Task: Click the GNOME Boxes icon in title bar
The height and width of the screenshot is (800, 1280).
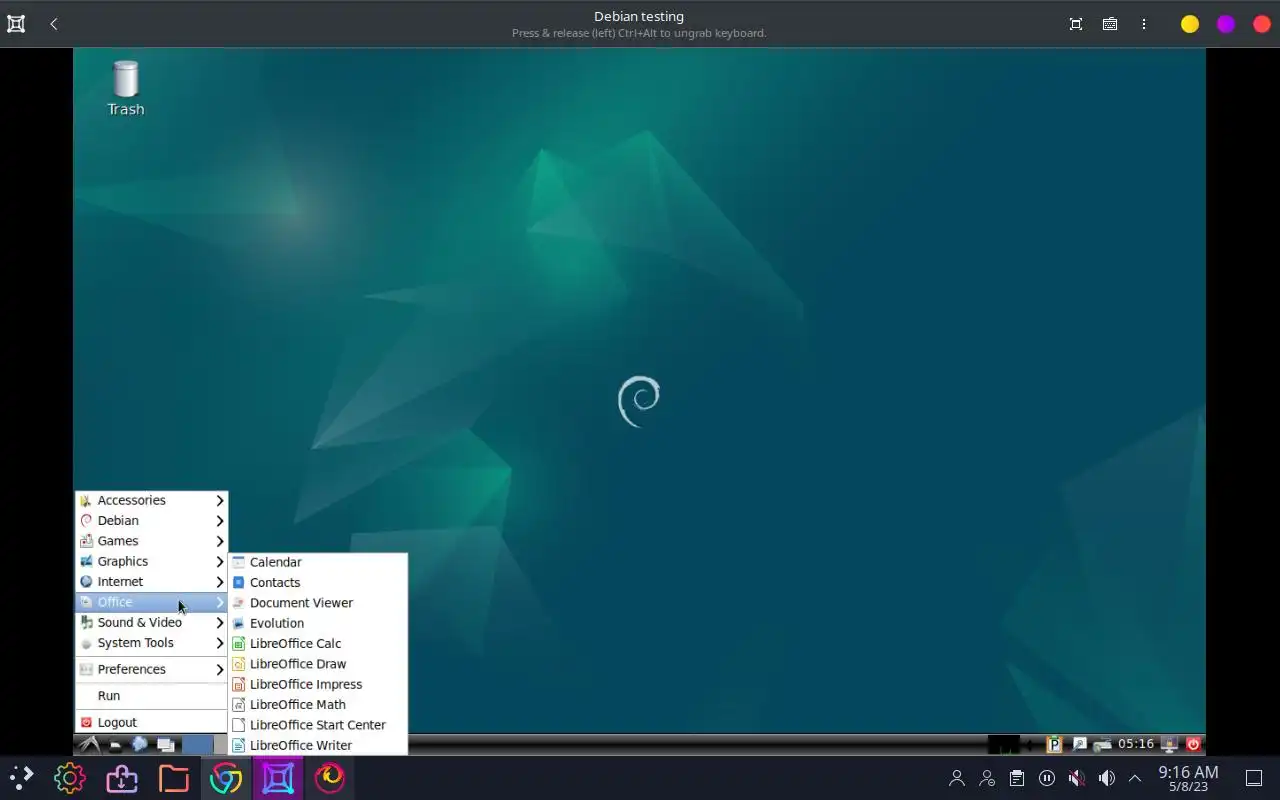Action: coord(16,24)
